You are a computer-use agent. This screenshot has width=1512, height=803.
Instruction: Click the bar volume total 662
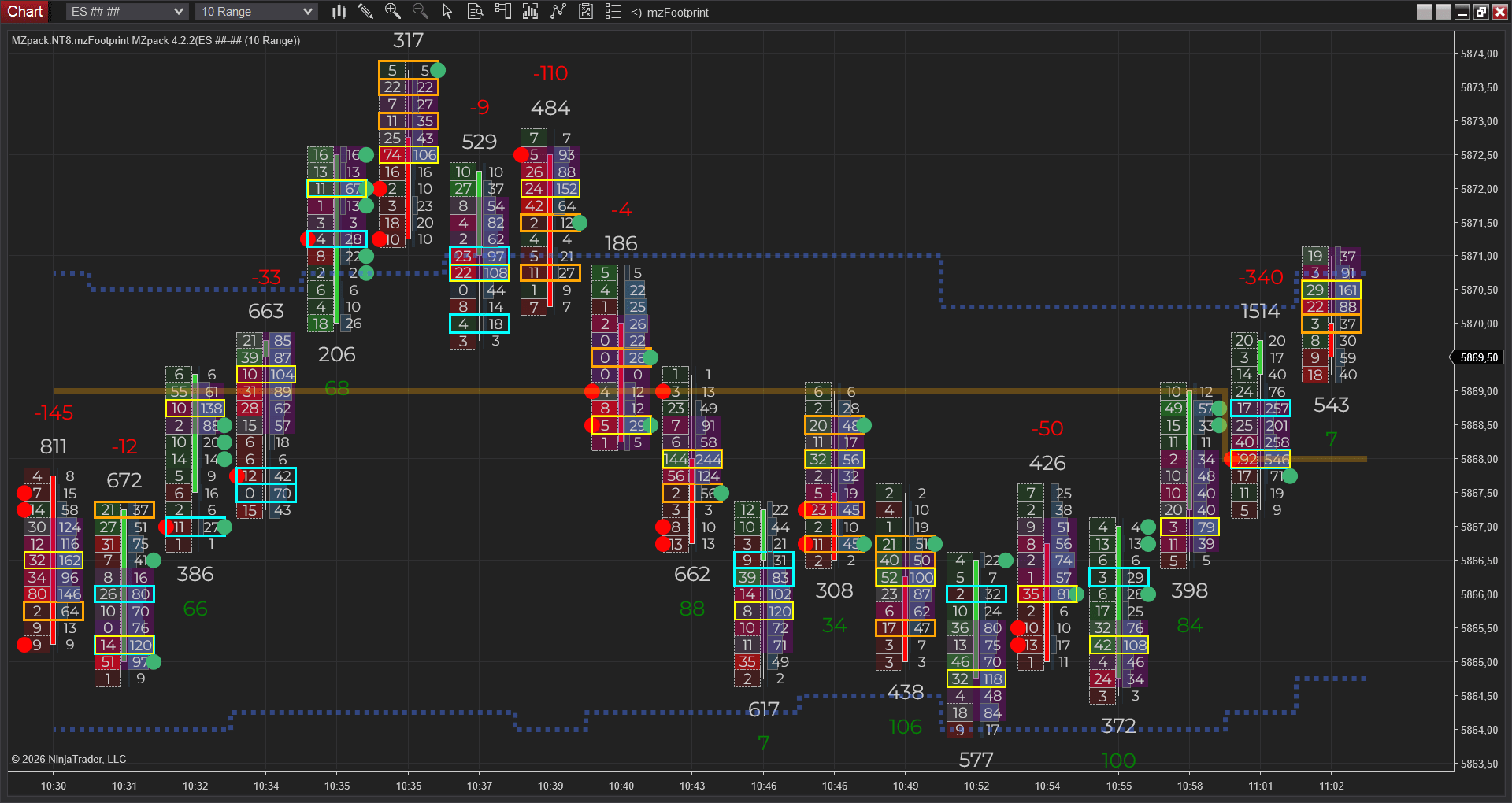(x=692, y=574)
